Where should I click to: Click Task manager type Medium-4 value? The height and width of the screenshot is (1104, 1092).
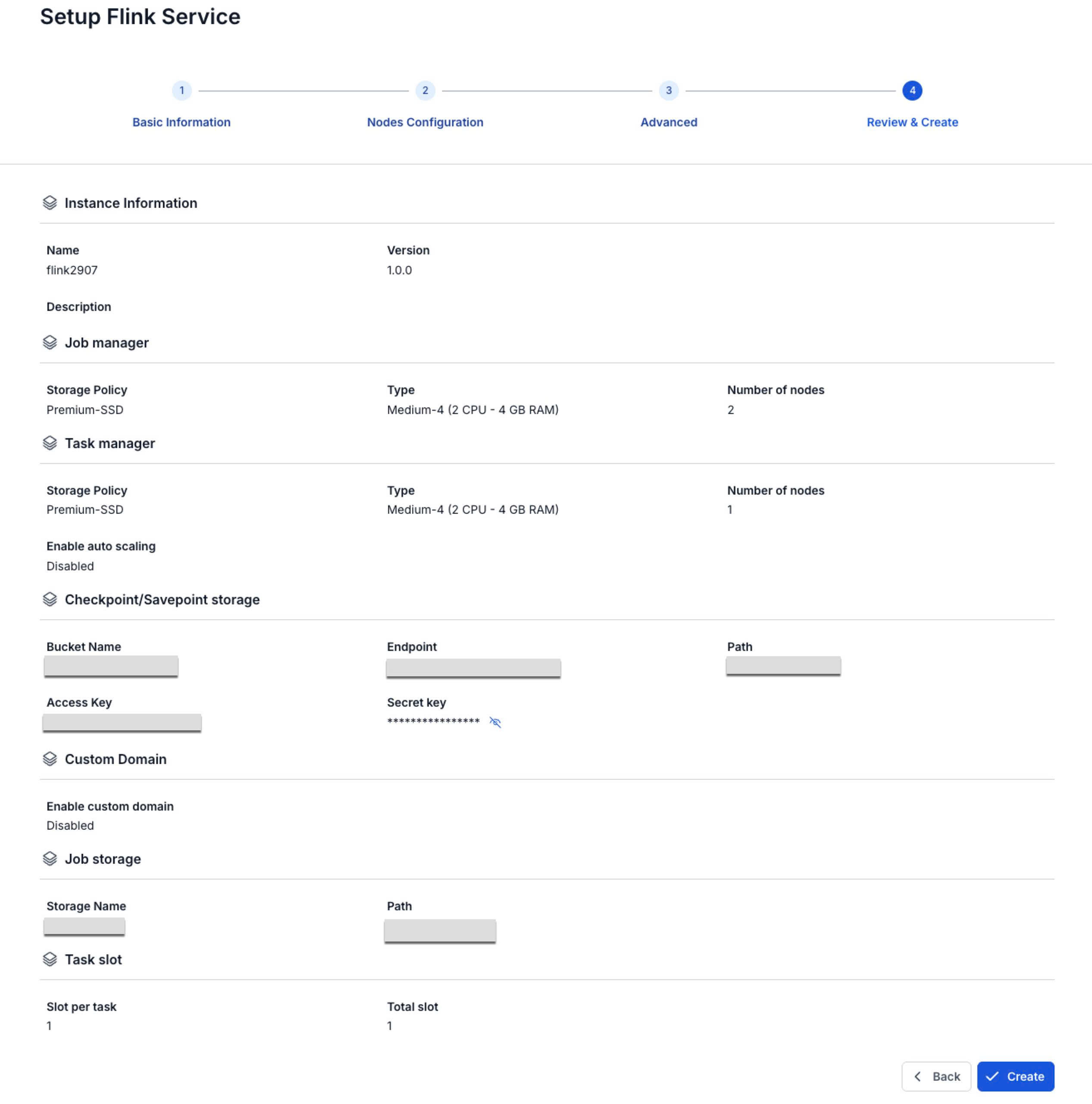[x=473, y=510]
